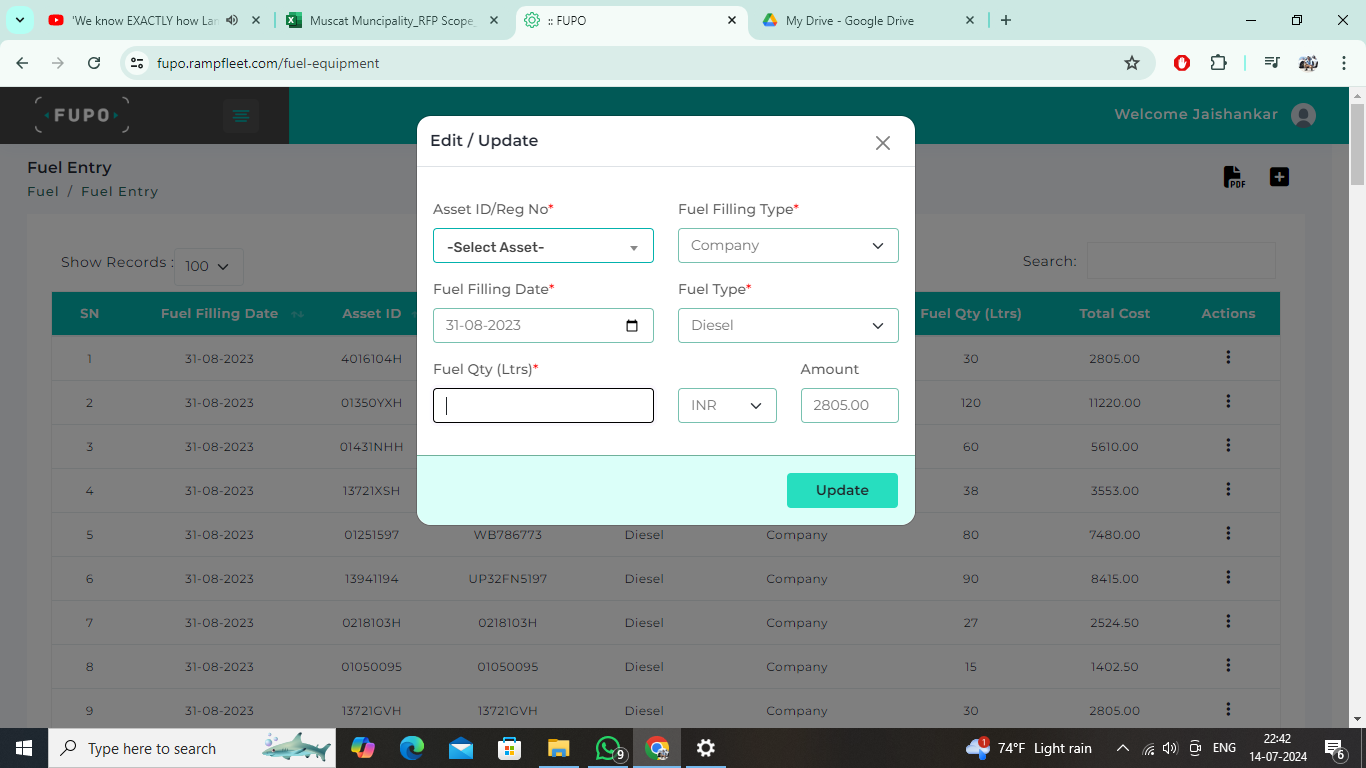Screen dimensions: 1366x768
Task: Open the Fuel Type Diesel dropdown
Action: click(788, 326)
